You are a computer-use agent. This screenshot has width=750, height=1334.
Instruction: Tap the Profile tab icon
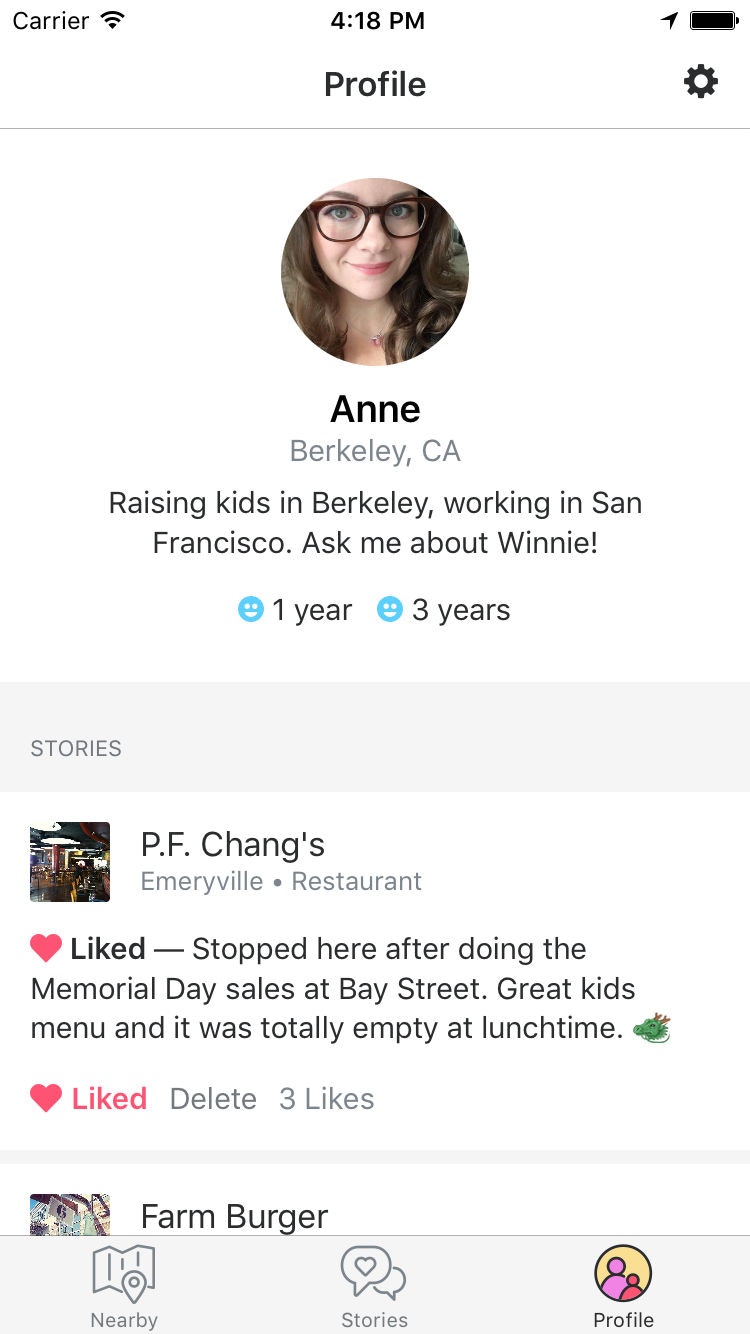[x=623, y=1274]
